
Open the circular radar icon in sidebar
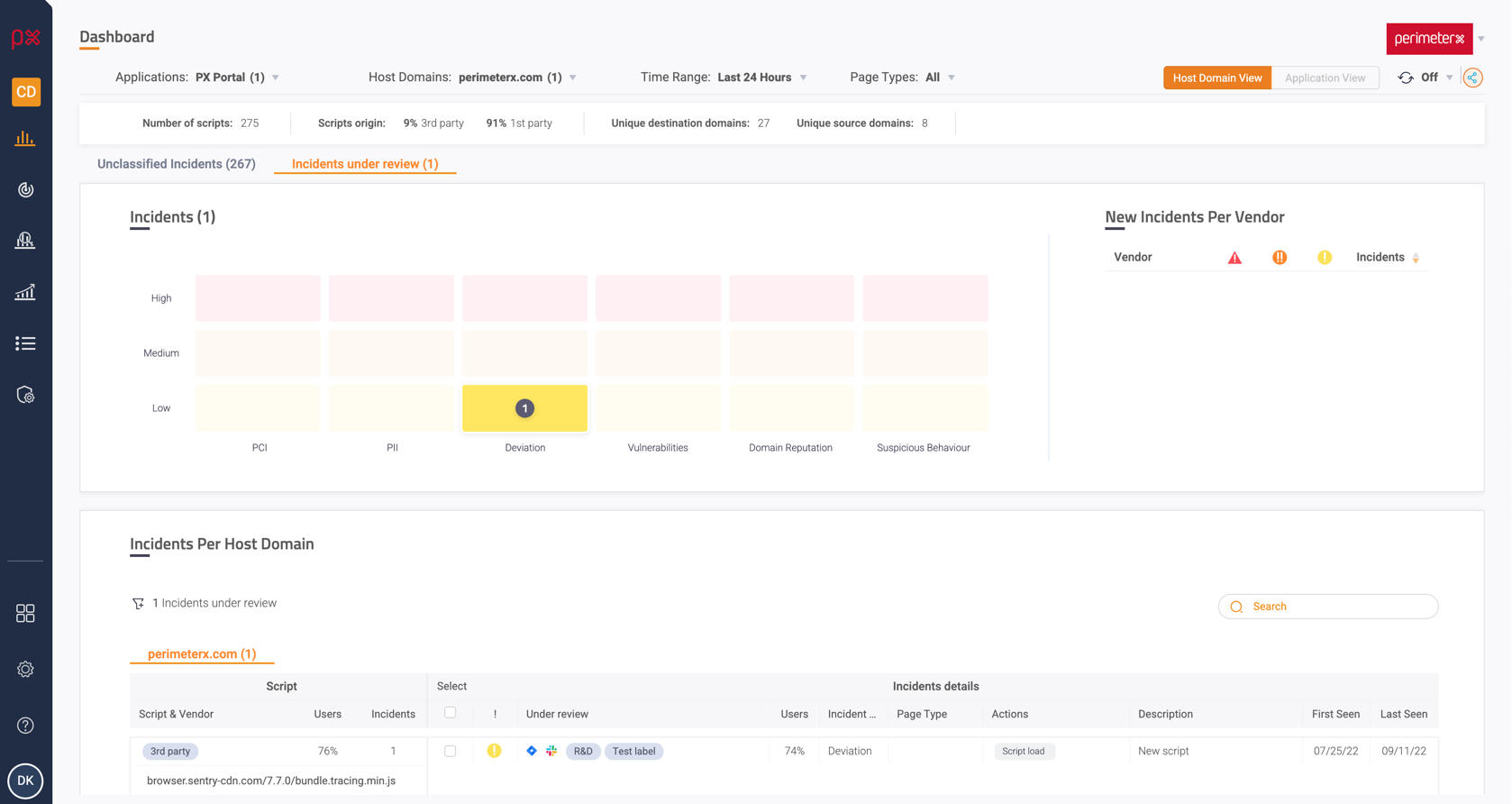[x=25, y=189]
